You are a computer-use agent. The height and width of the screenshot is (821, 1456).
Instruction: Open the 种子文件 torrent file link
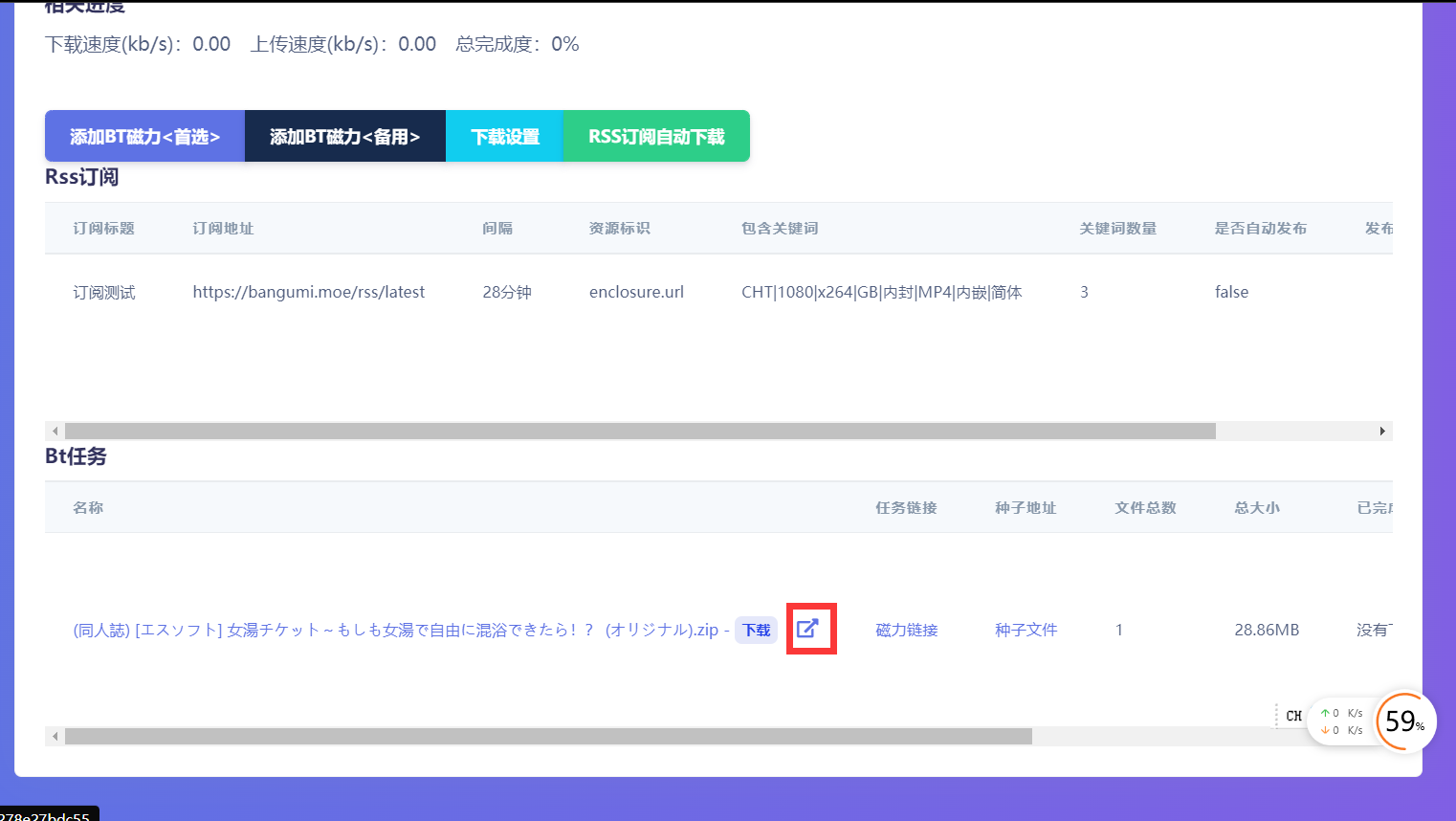coord(1026,630)
